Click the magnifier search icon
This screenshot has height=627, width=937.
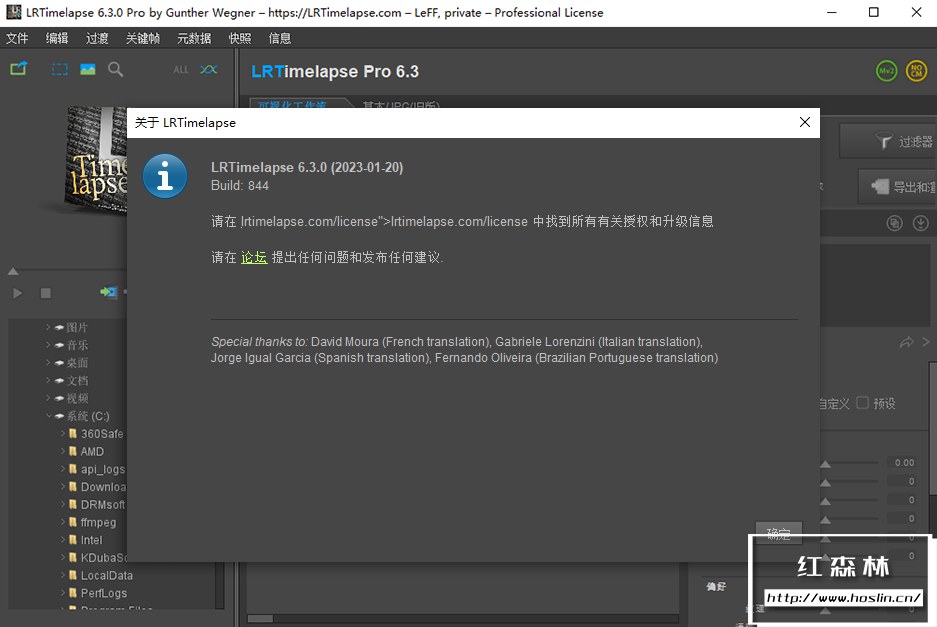pos(115,69)
